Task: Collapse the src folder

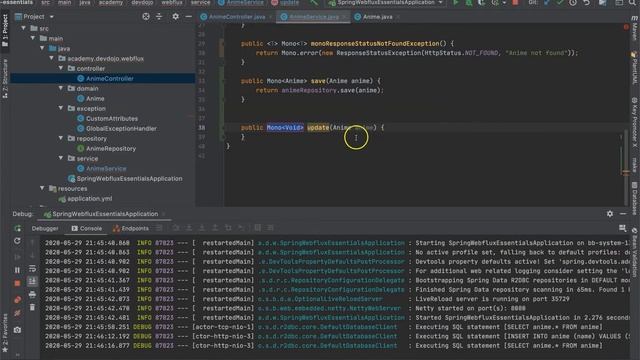Action: tap(24, 28)
